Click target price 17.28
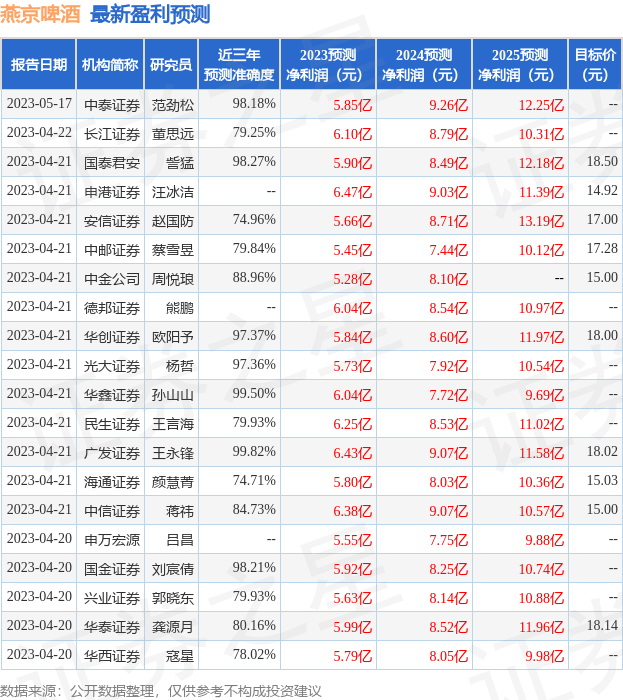623x700 pixels. tap(602, 248)
